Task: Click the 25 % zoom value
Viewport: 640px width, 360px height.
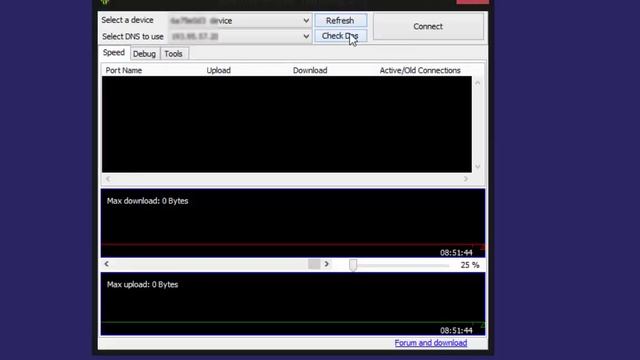Action: point(470,265)
